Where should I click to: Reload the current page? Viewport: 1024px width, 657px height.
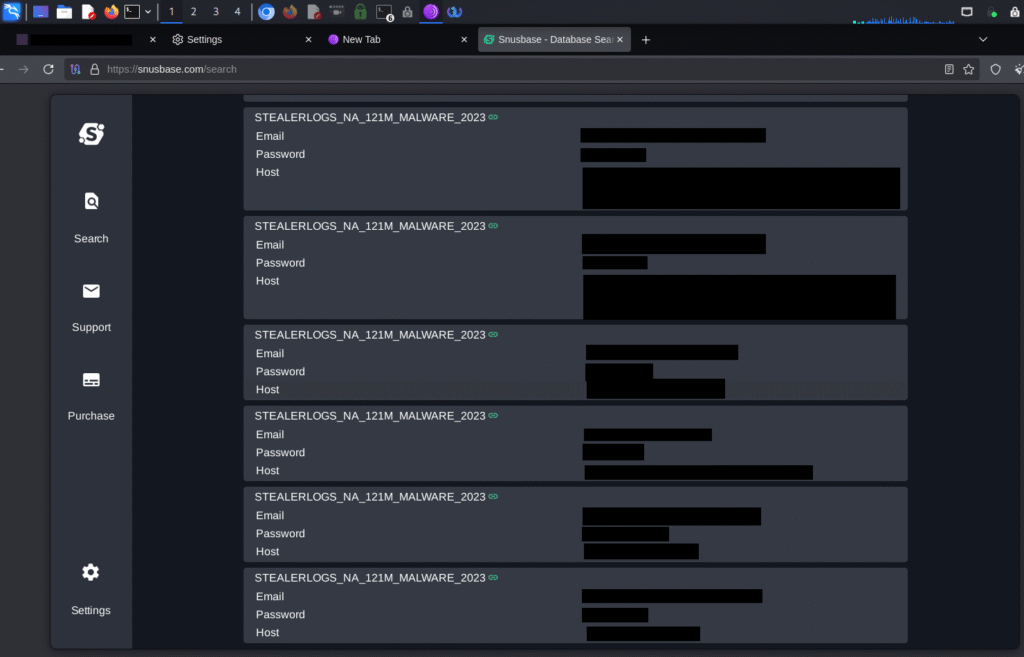48,69
